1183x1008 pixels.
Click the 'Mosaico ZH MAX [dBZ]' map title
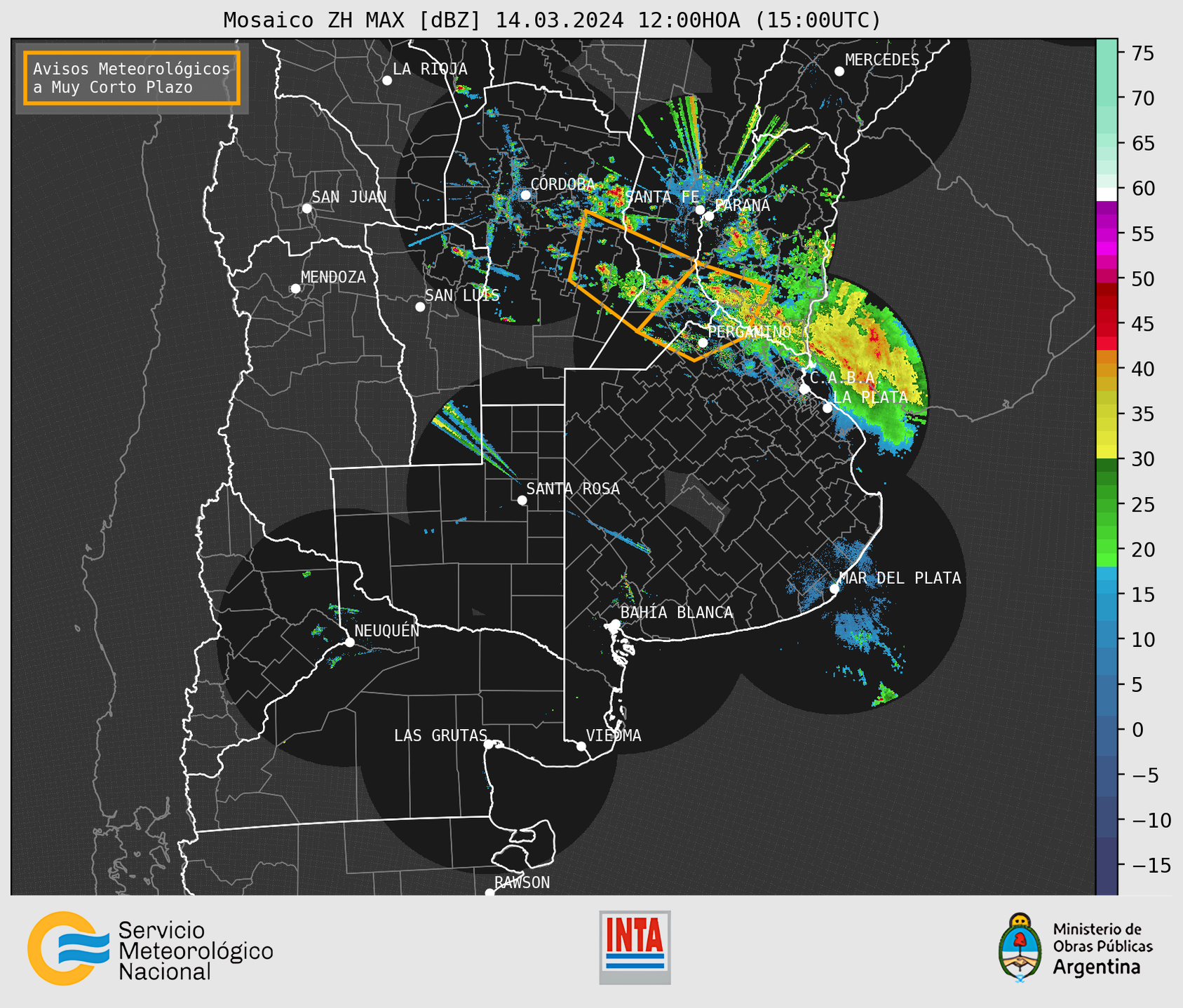(x=552, y=20)
